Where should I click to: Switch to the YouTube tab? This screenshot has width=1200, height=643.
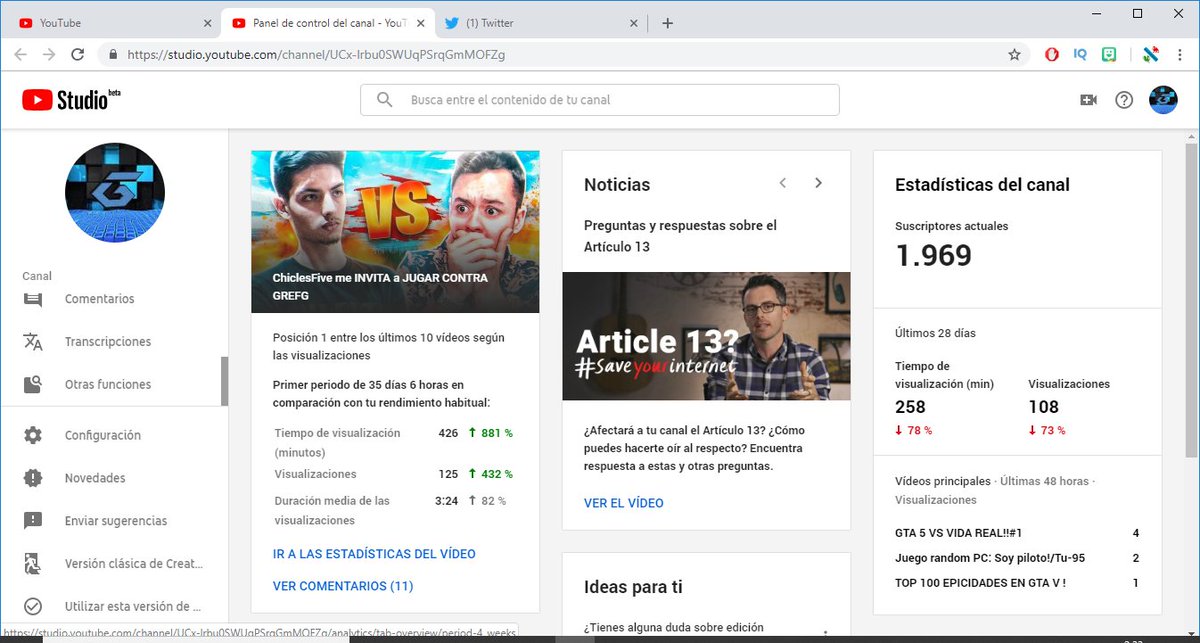click(113, 23)
